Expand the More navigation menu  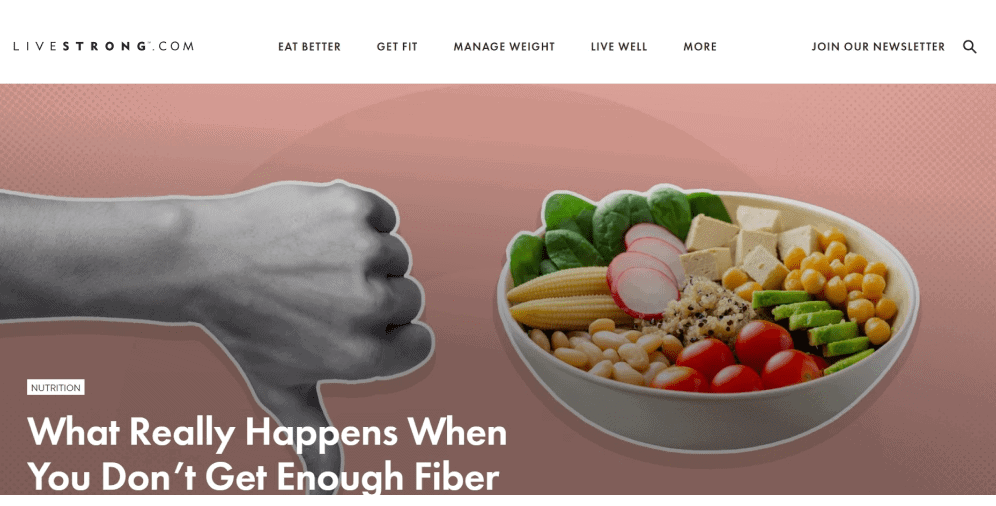pyautogui.click(x=700, y=46)
